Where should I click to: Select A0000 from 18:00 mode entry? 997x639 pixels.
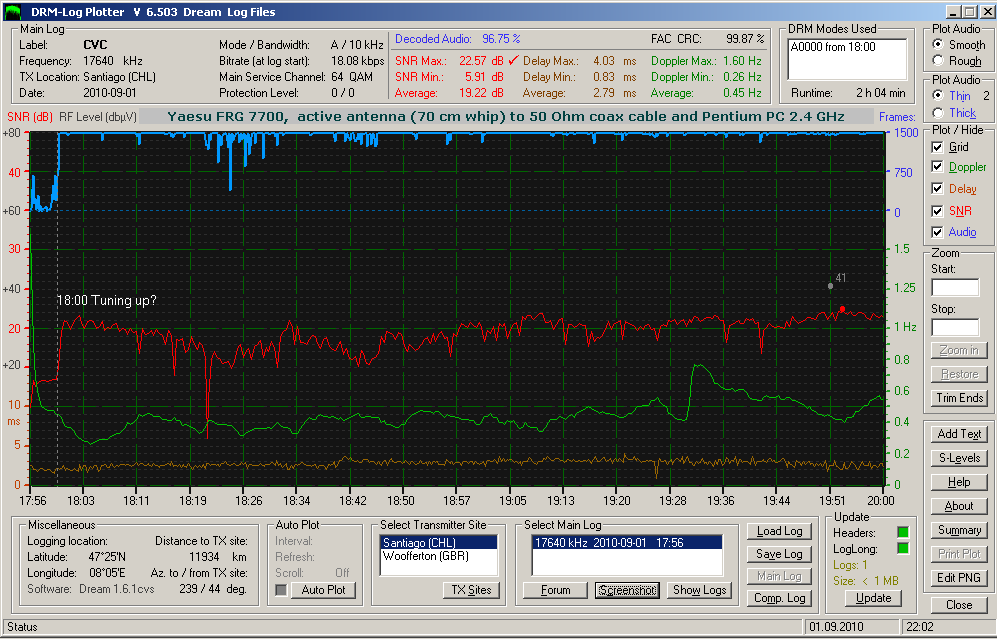click(846, 47)
